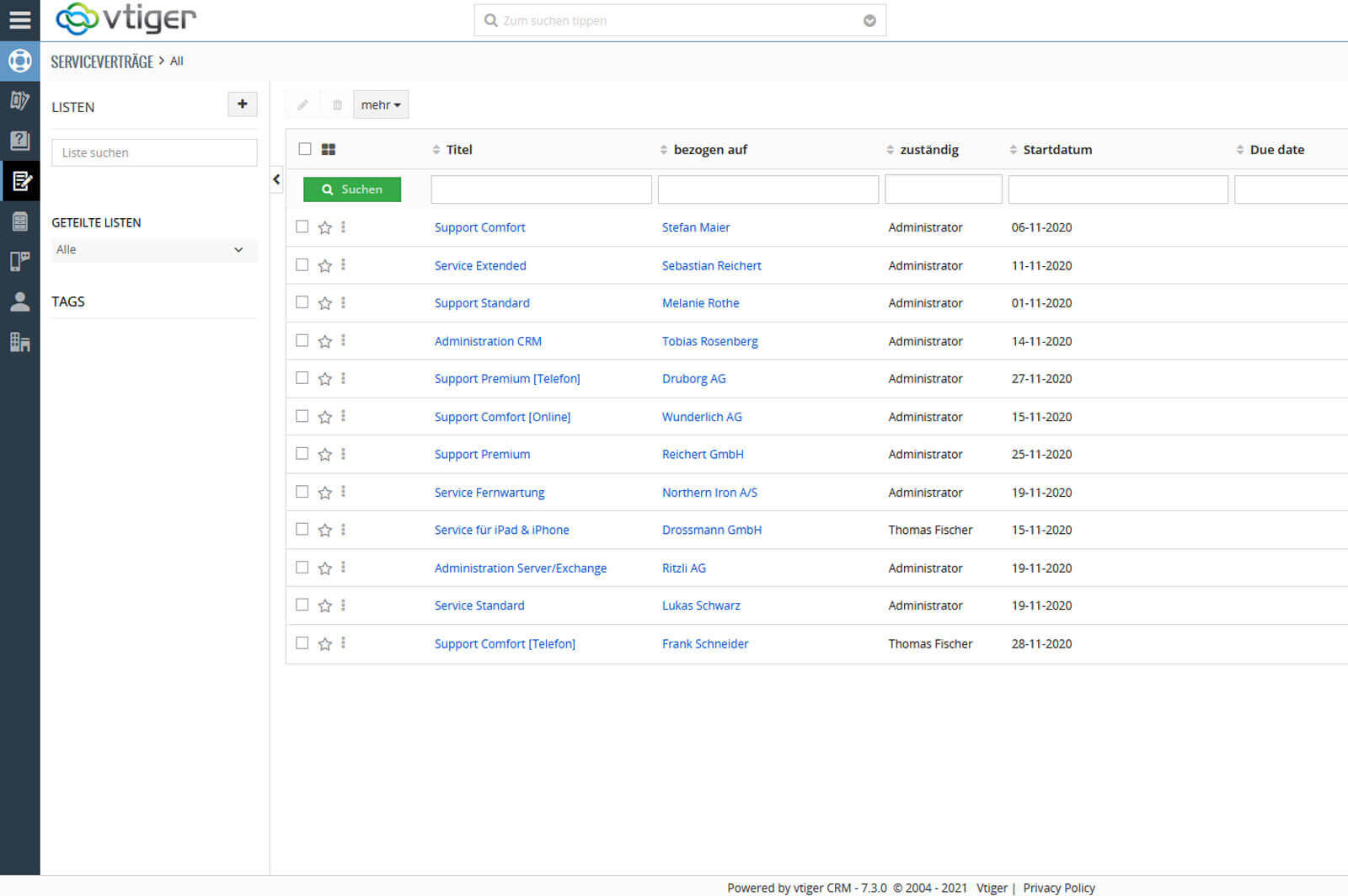Open the hamburger main menu

click(x=19, y=19)
